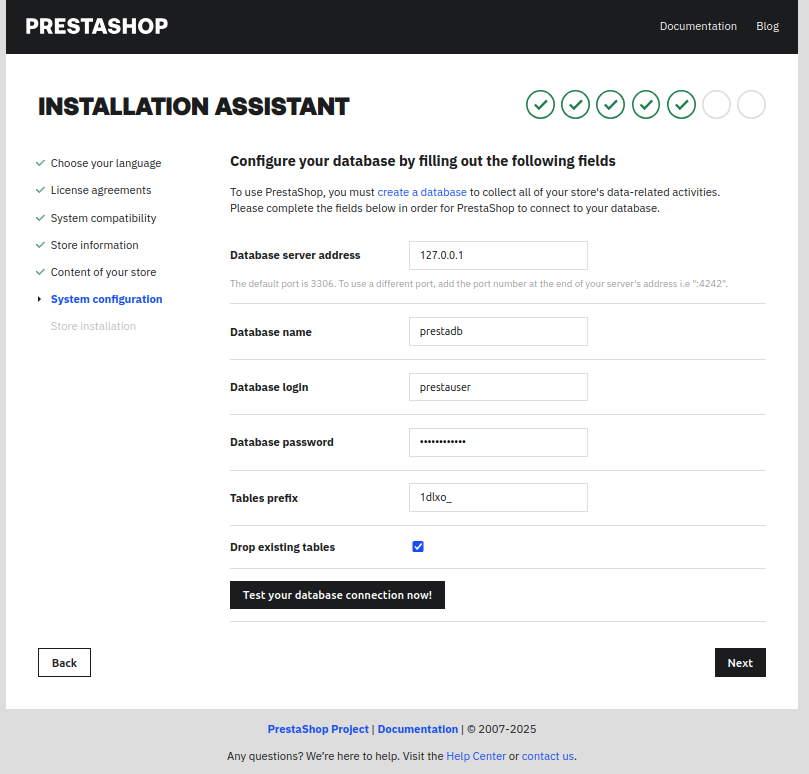Open Blog in the top menu
The width and height of the screenshot is (809, 774).
pyautogui.click(x=767, y=26)
